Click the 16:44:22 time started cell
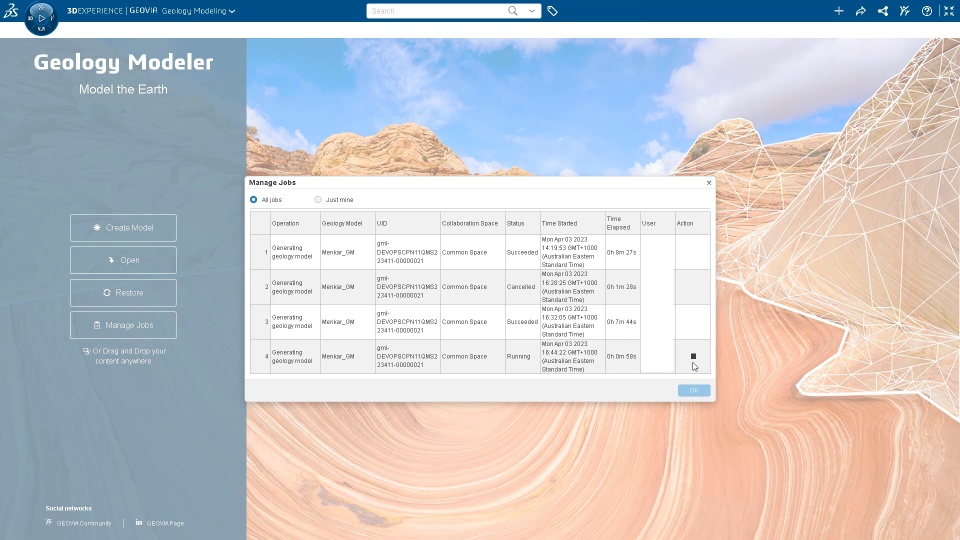Screen dimensions: 960x540 point(572,356)
